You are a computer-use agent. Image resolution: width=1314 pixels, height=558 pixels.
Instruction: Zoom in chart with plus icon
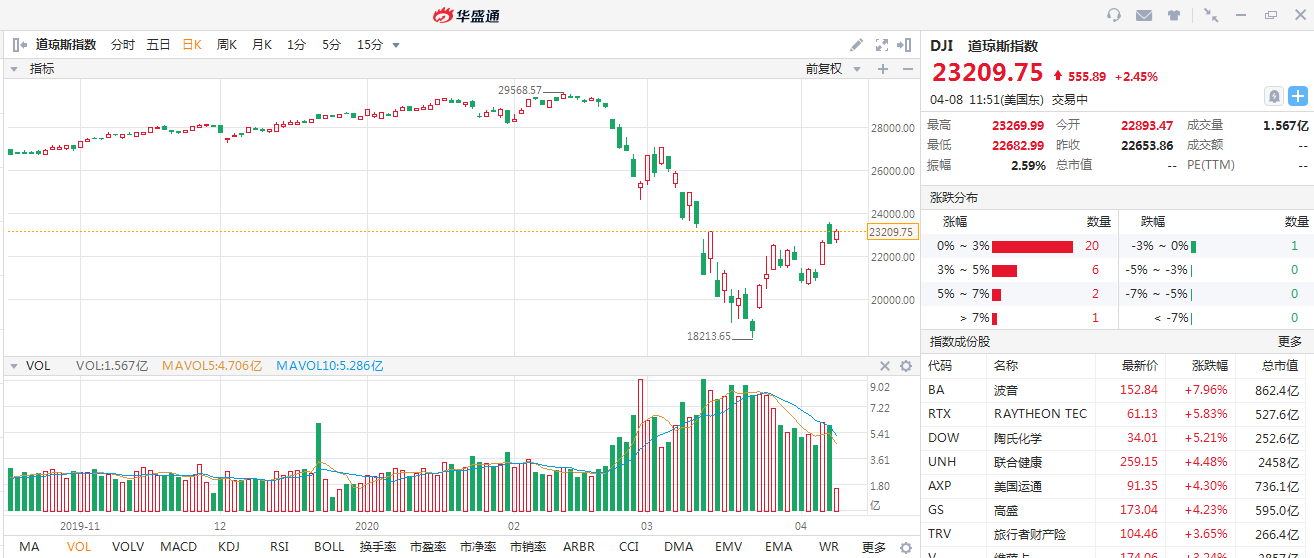[883, 69]
